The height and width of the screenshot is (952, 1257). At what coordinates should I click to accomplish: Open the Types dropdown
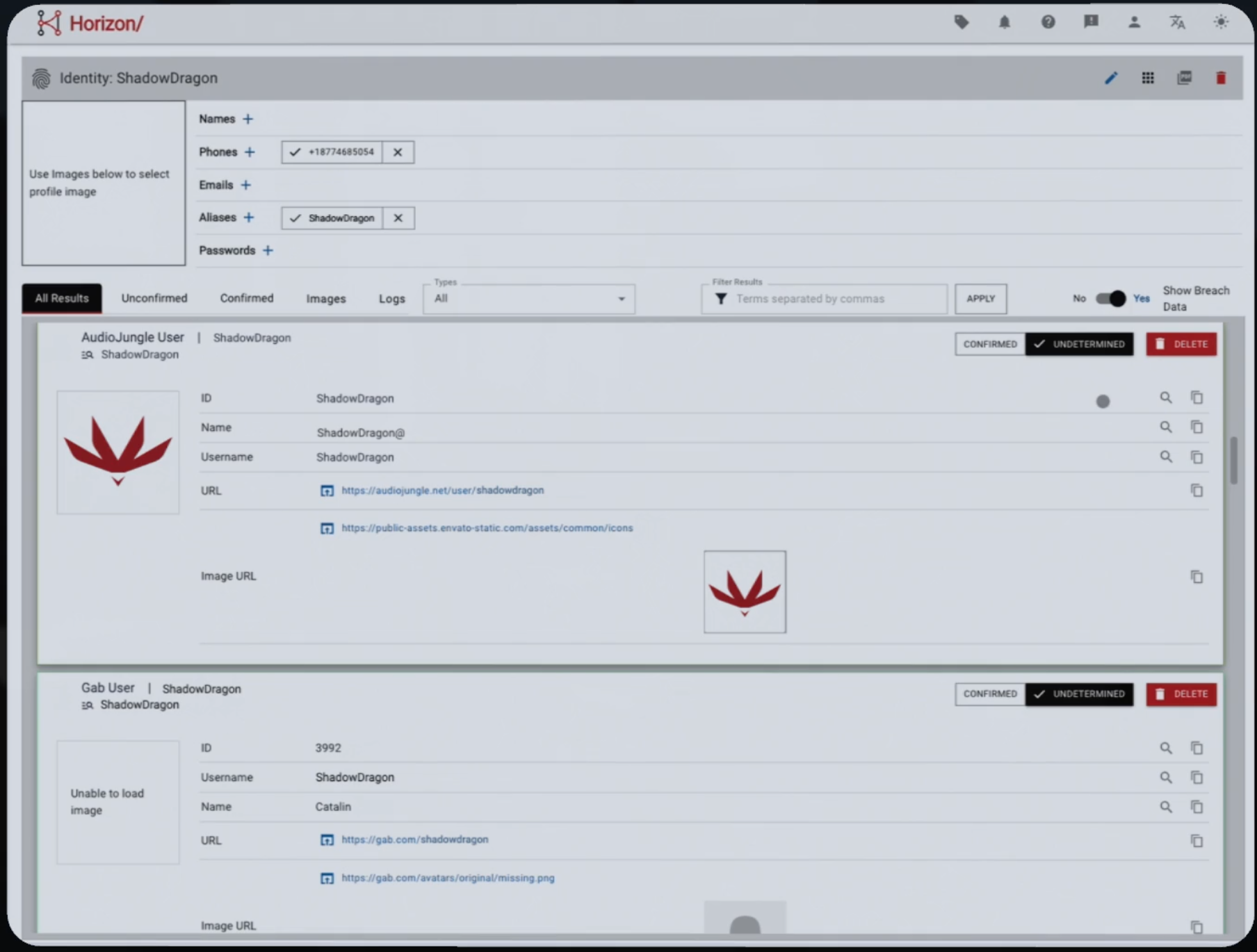click(528, 299)
